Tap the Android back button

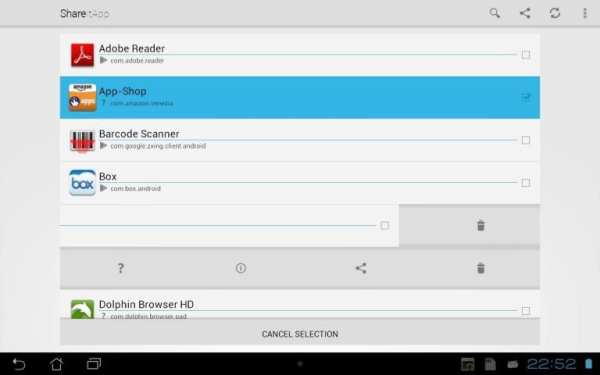coord(19,364)
